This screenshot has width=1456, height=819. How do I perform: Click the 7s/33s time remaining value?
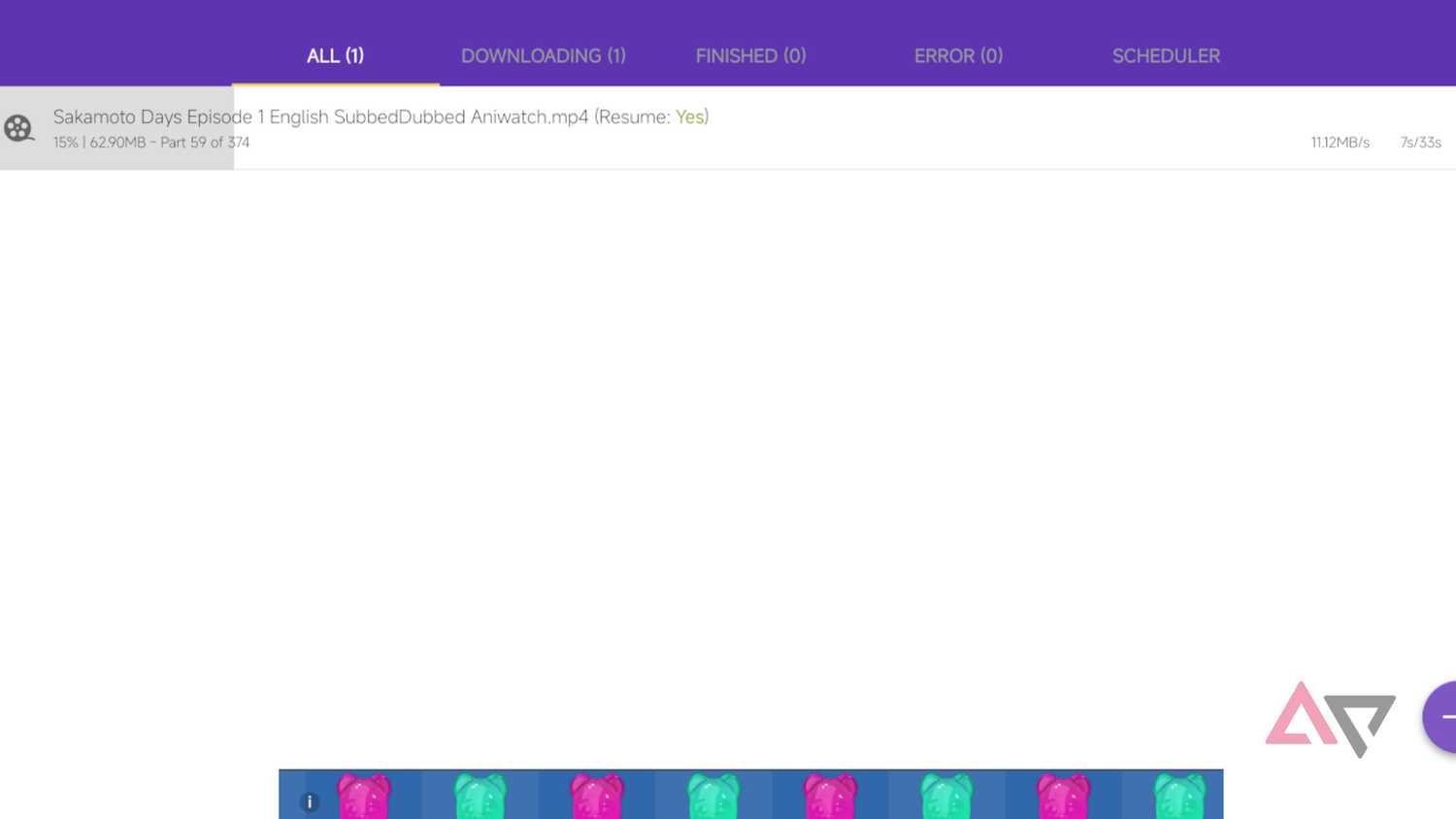click(1420, 143)
